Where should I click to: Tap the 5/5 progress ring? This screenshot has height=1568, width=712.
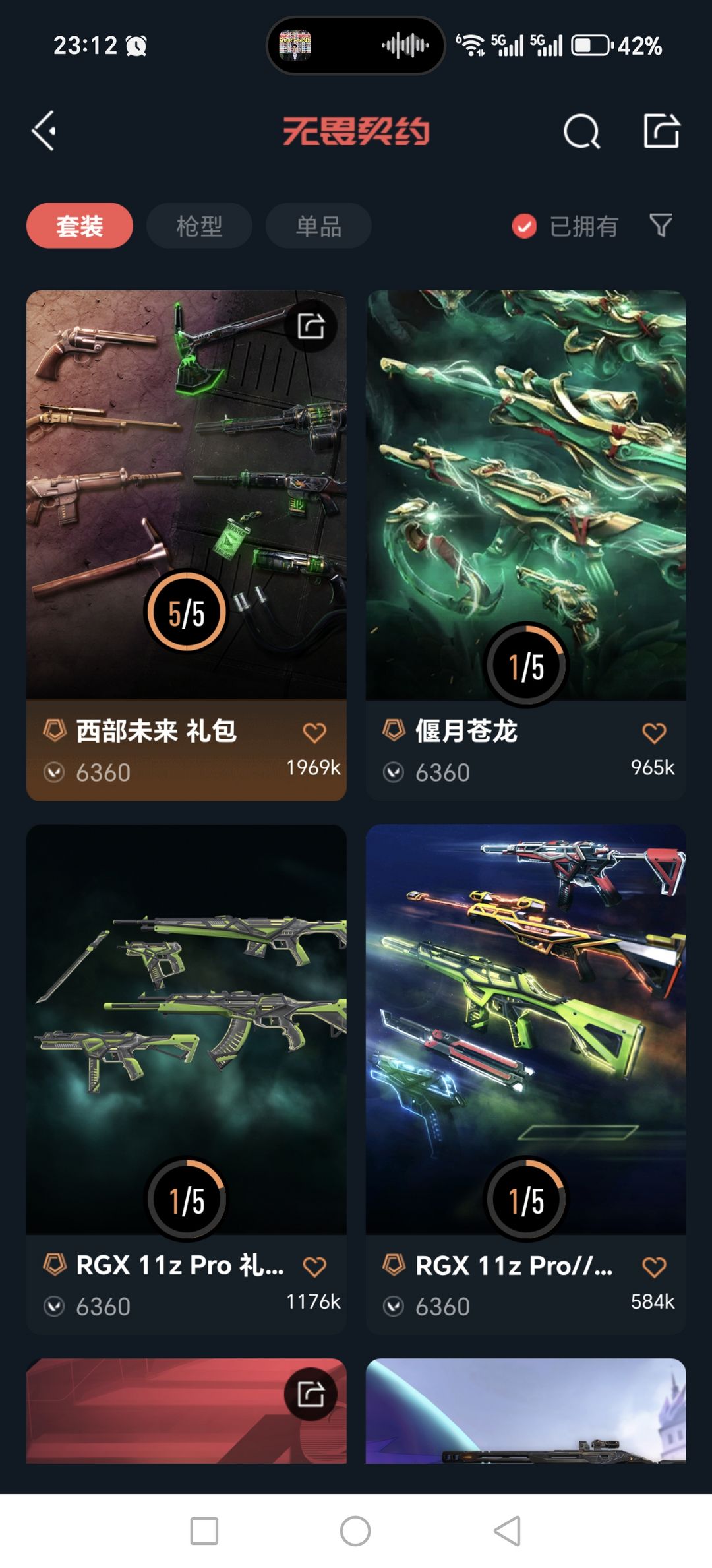pos(187,612)
